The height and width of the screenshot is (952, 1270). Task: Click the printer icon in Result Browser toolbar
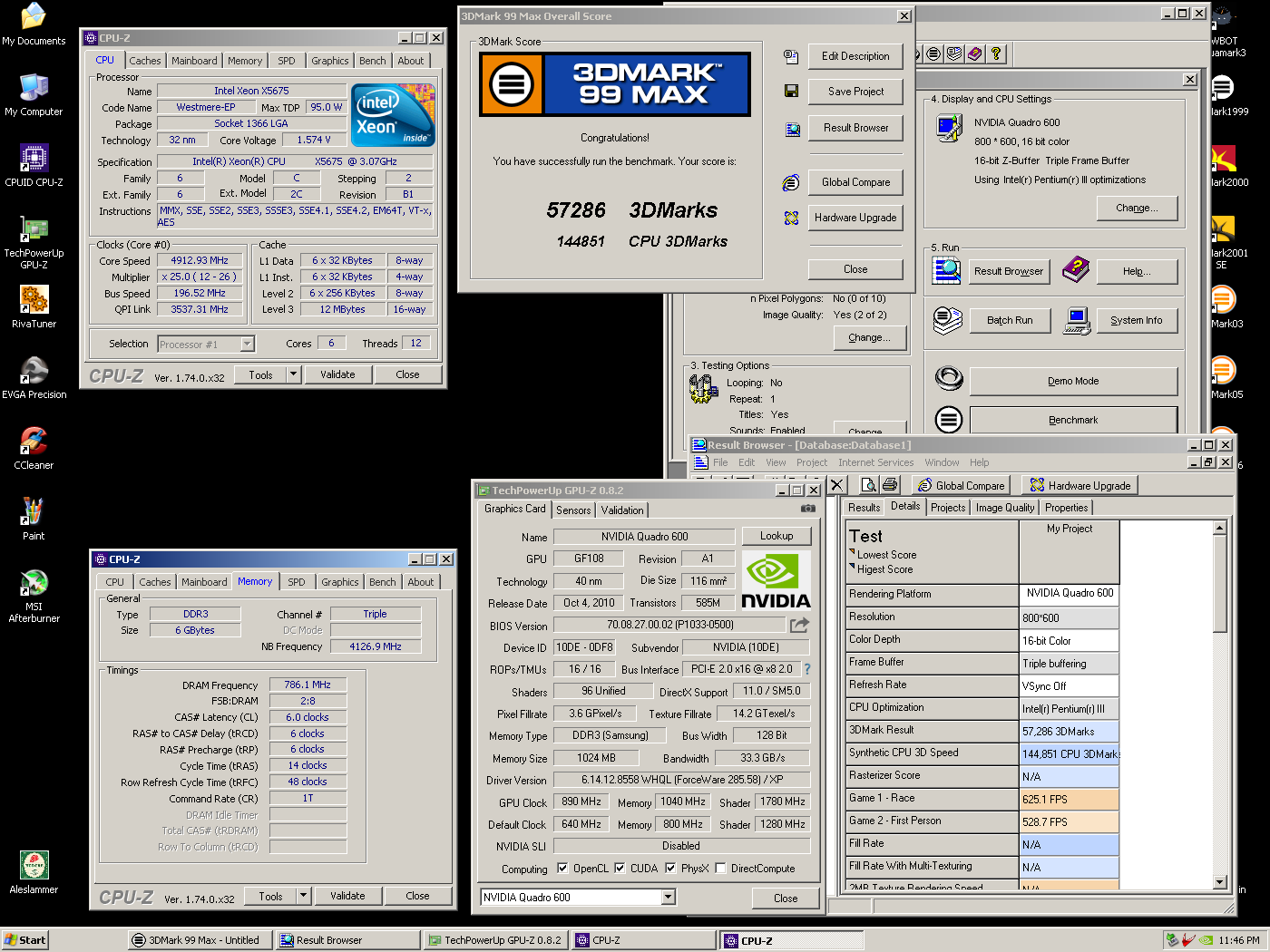pyautogui.click(x=890, y=485)
